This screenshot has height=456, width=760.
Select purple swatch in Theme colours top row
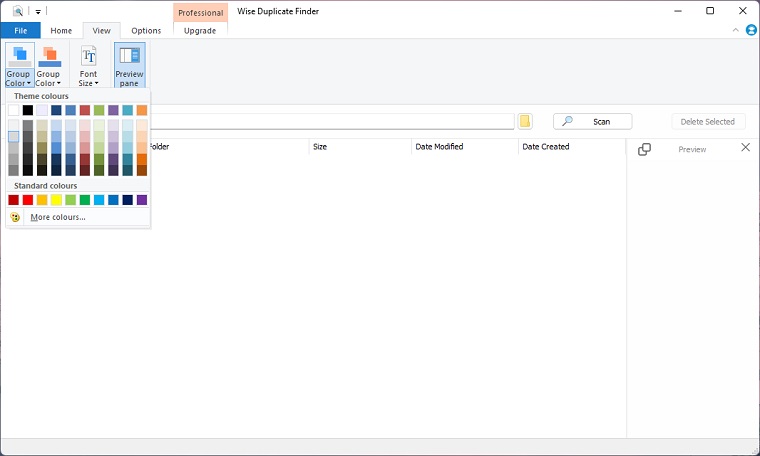tap(113, 110)
